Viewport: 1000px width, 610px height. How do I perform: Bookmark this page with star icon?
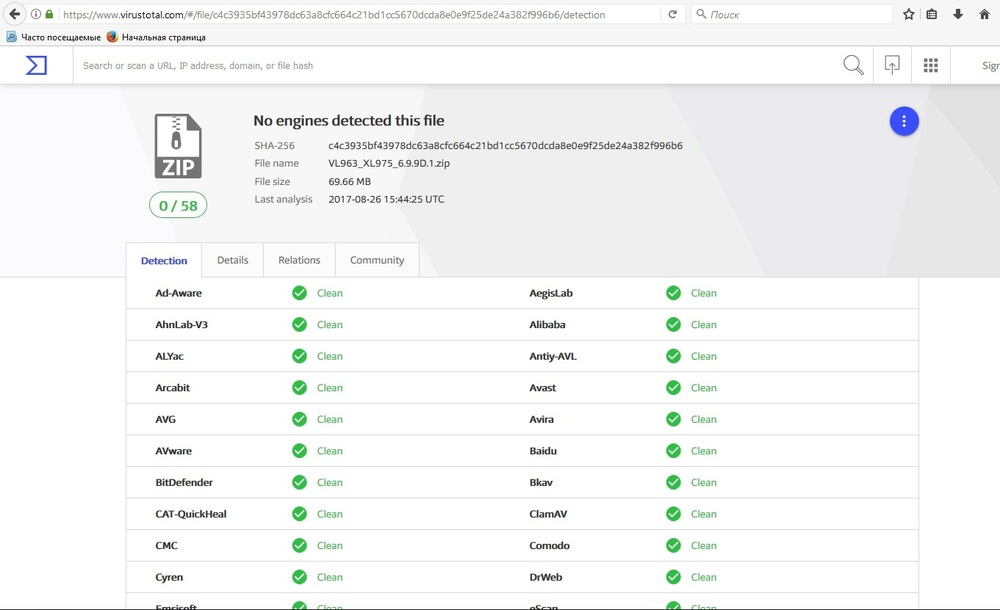pos(909,15)
